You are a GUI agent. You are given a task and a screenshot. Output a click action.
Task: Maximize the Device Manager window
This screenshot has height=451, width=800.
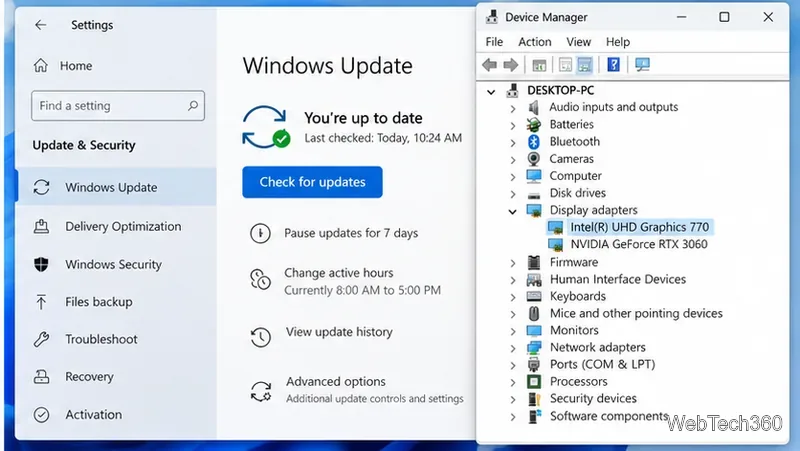[x=724, y=17]
